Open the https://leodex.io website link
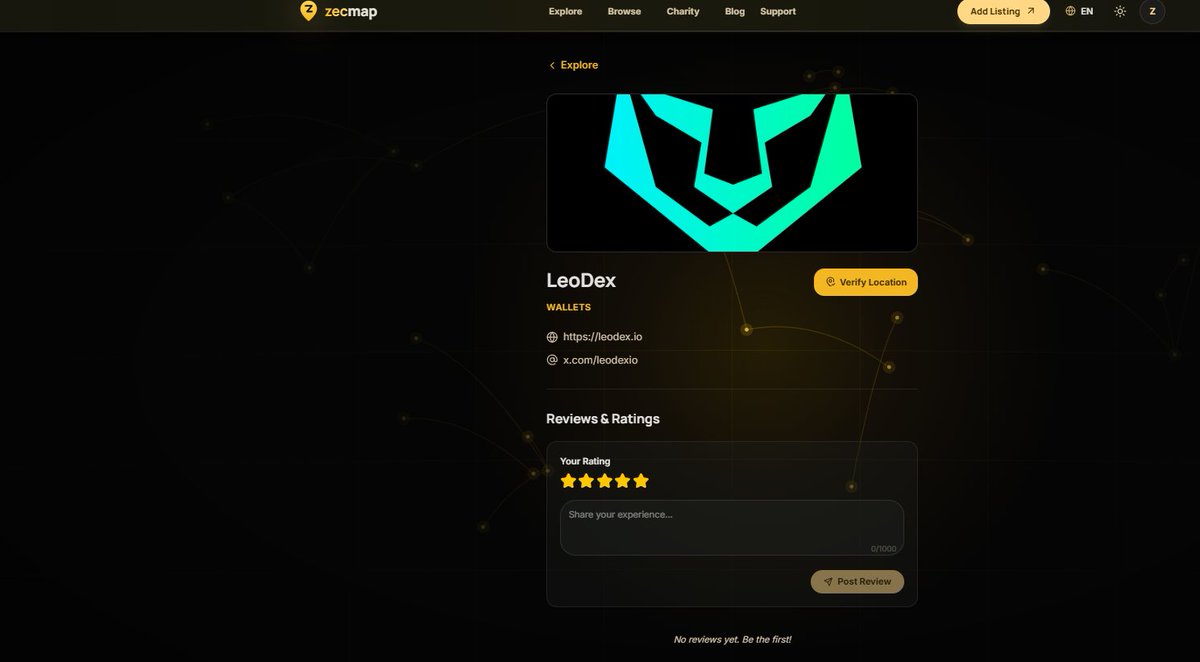Image resolution: width=1200 pixels, height=662 pixels. coord(603,337)
